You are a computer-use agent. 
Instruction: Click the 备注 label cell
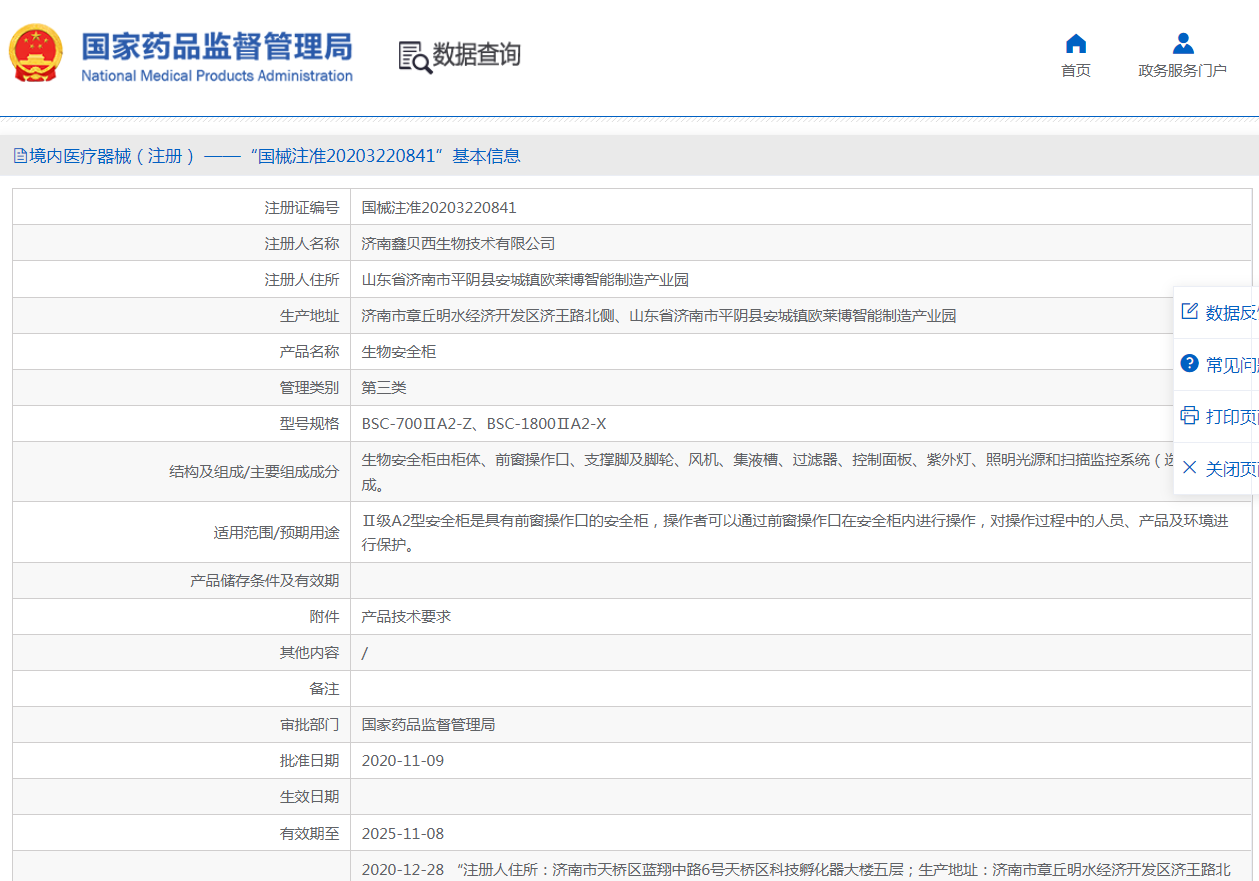pyautogui.click(x=181, y=689)
